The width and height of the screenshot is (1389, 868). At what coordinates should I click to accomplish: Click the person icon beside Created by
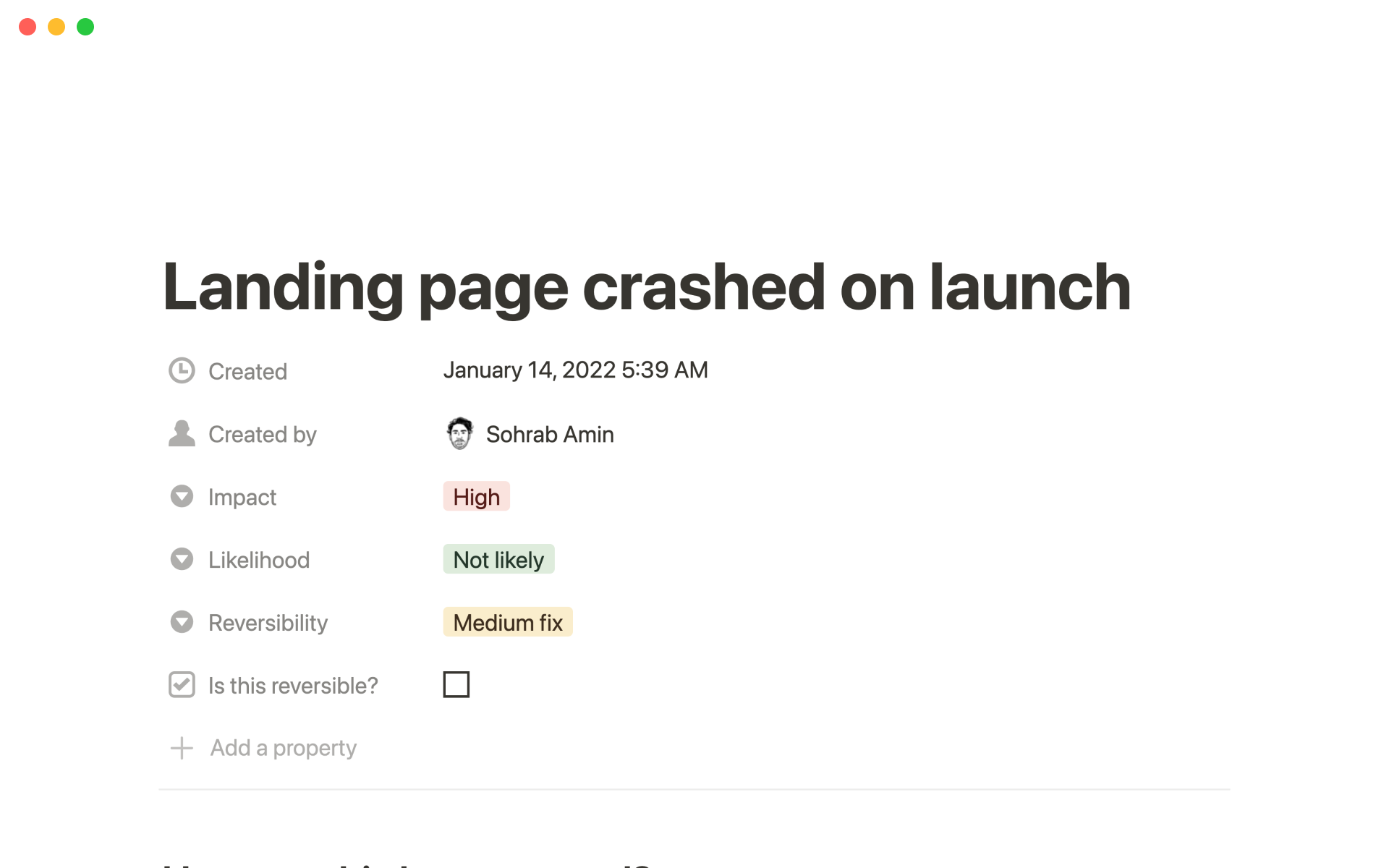182,433
